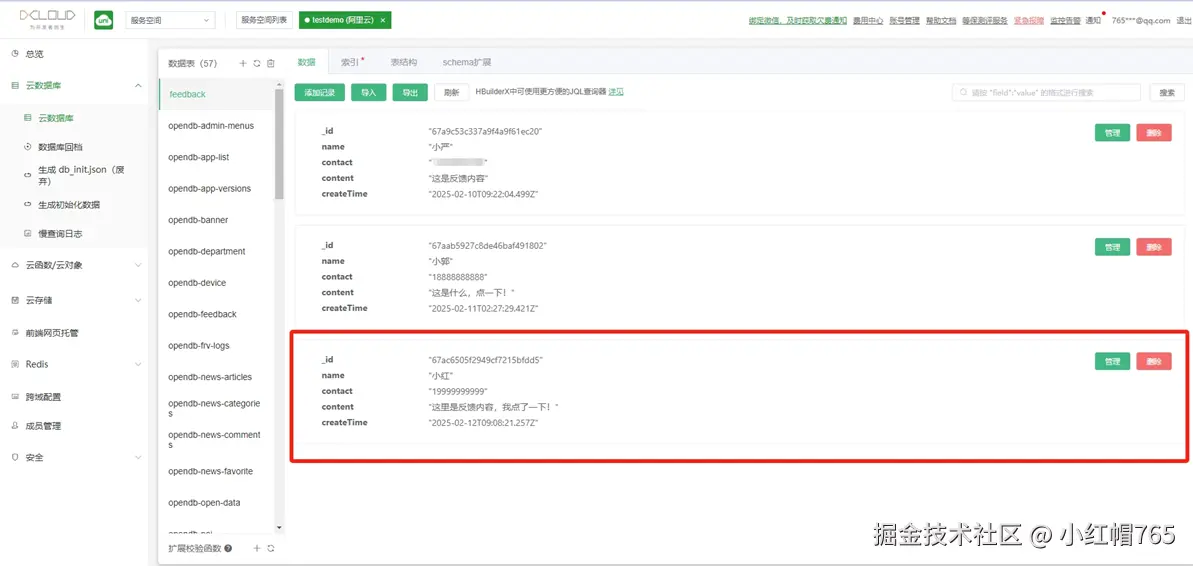This screenshot has height=566, width=1193.
Task: Click 管理 for the 小严 record
Action: (1112, 132)
